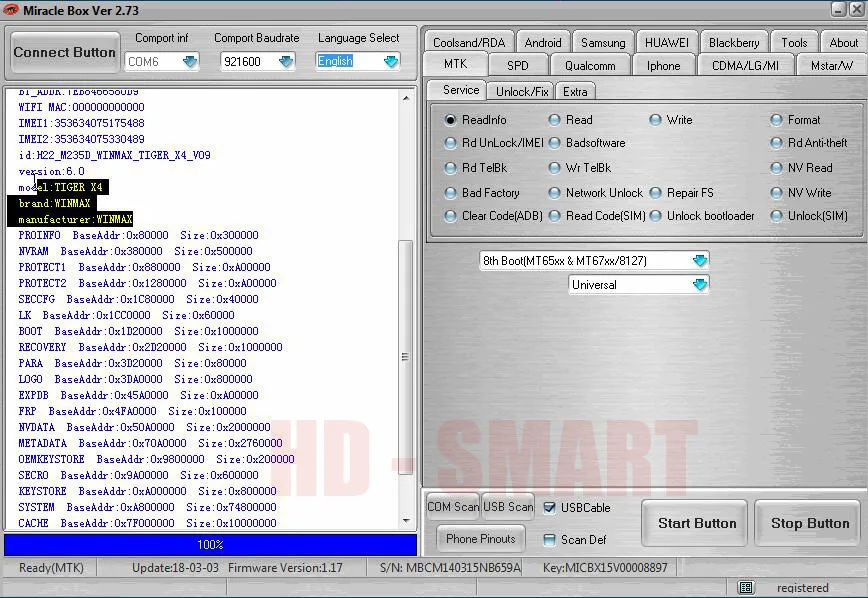
Task: Click the status bar keyboard icon near registered
Action: click(746, 587)
